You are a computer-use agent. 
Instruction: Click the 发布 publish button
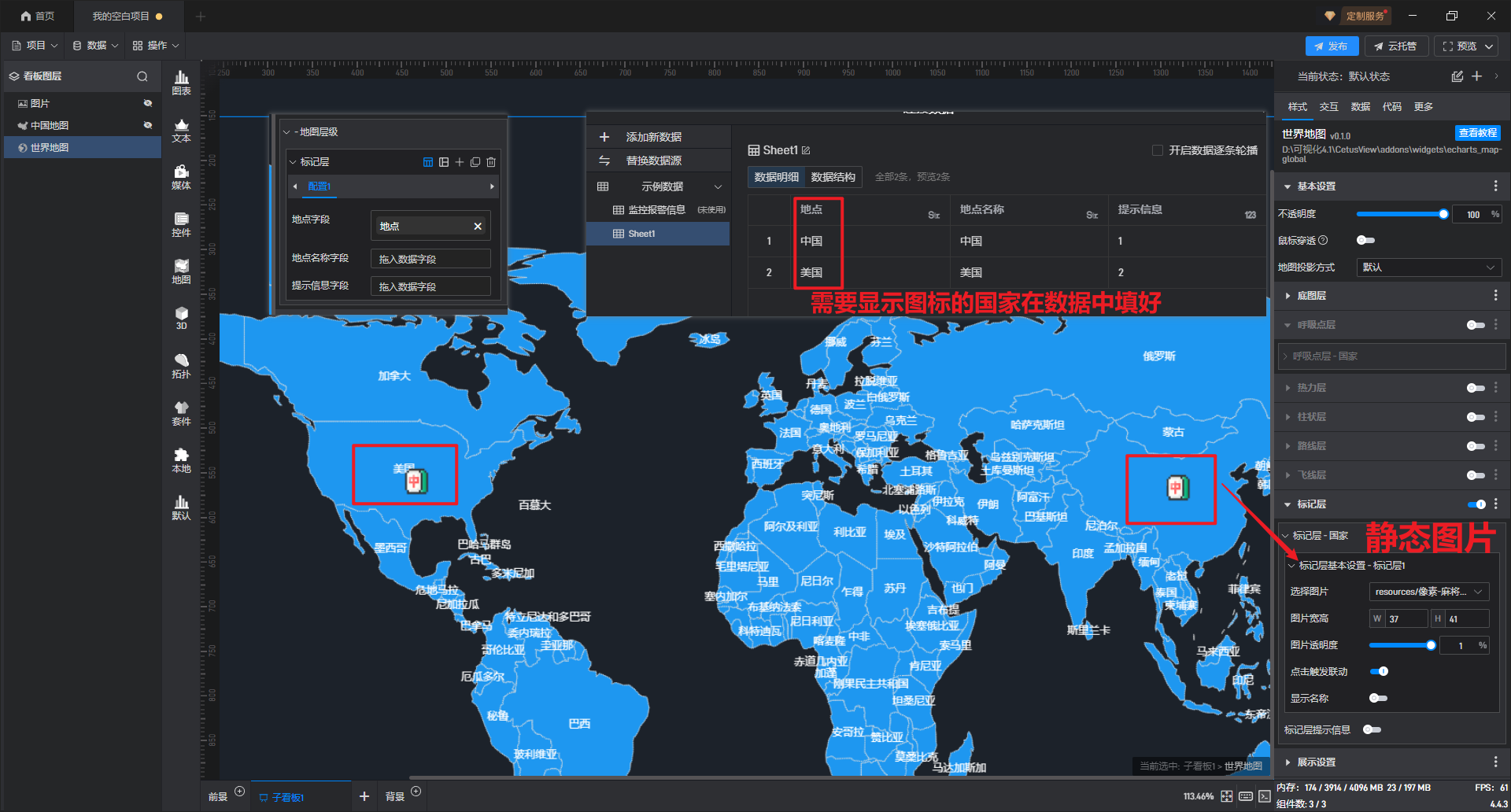(1332, 46)
